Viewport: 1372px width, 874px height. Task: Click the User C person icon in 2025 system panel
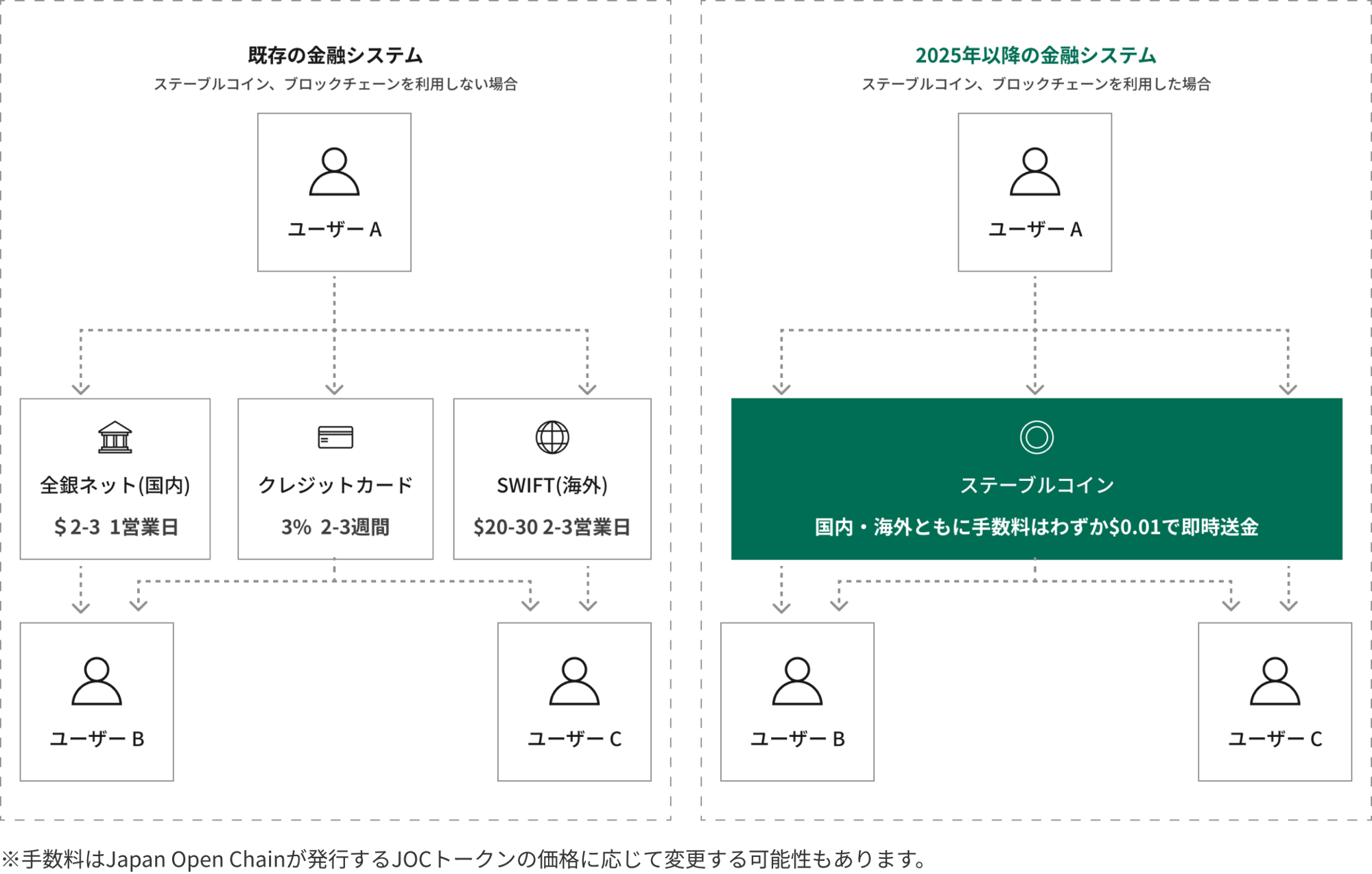(1275, 681)
